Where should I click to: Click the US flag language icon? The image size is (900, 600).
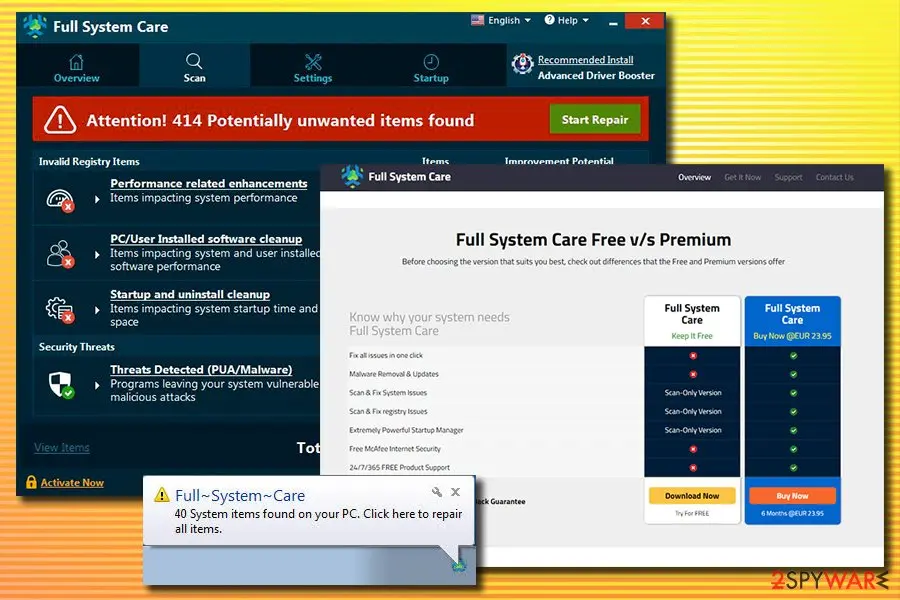tap(478, 20)
